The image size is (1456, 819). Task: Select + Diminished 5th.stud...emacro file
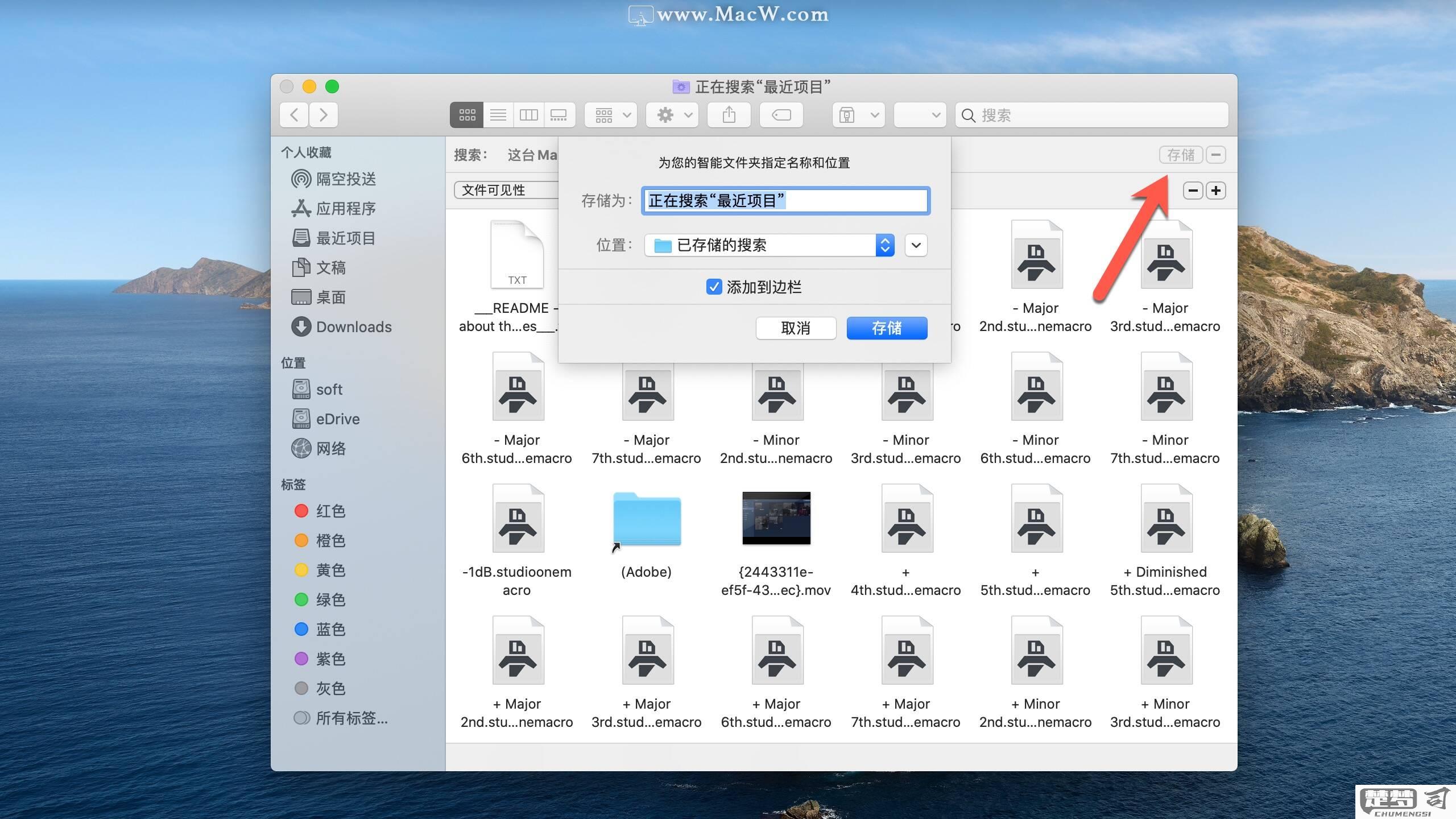coord(1165,518)
